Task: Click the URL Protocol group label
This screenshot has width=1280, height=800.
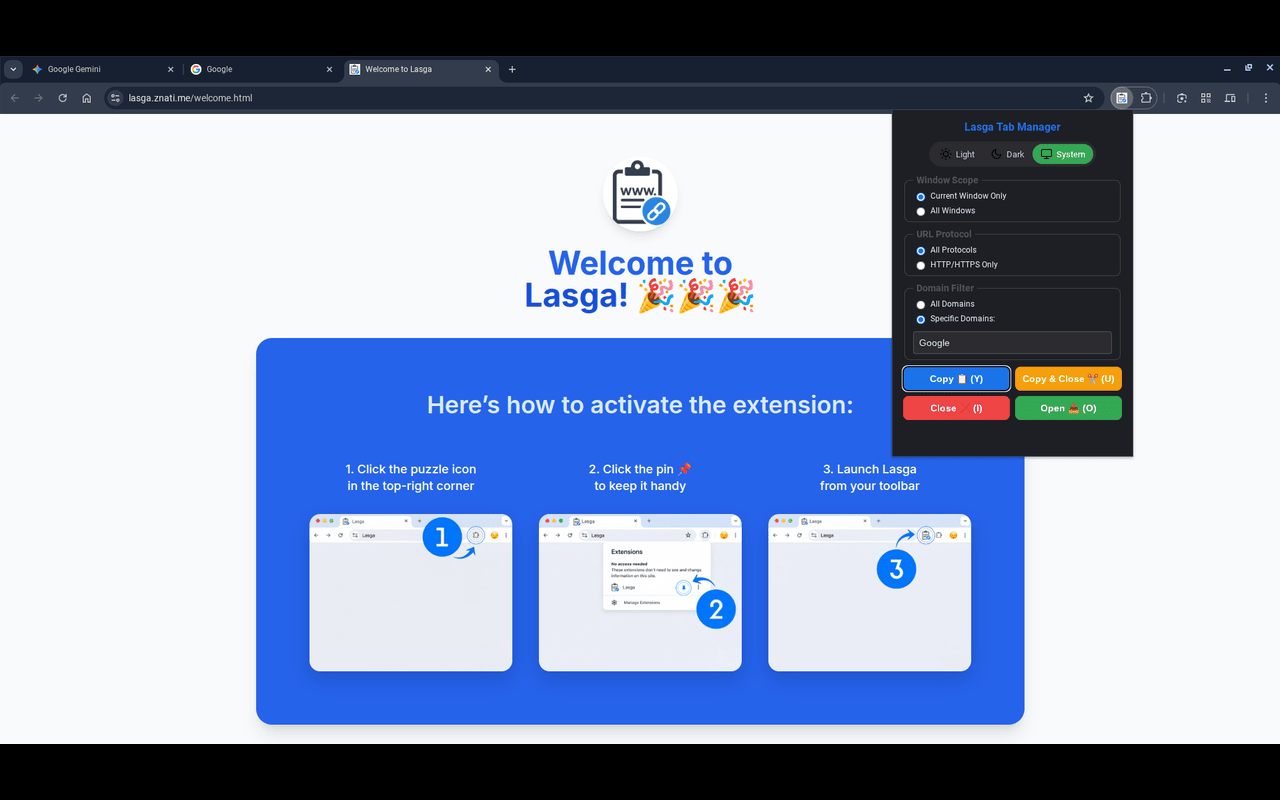Action: tap(944, 234)
